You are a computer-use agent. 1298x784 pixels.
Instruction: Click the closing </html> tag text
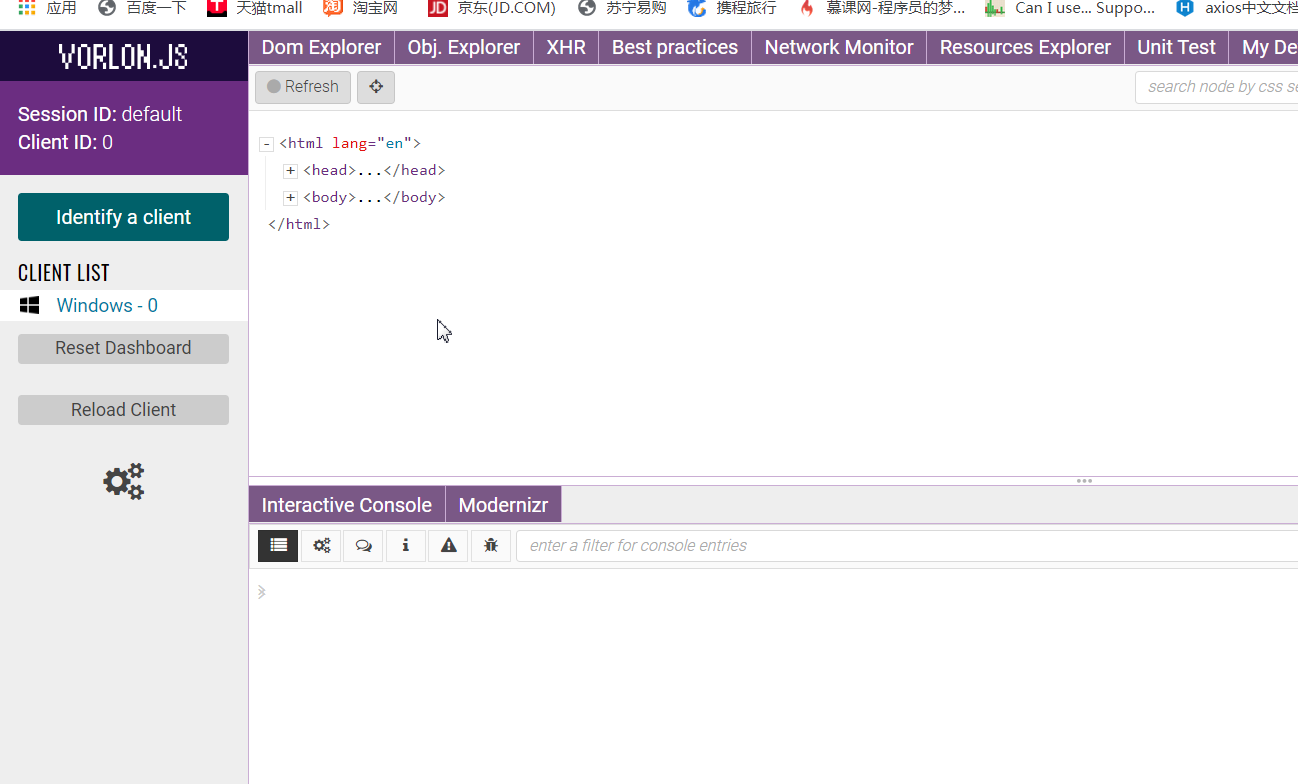299,225
